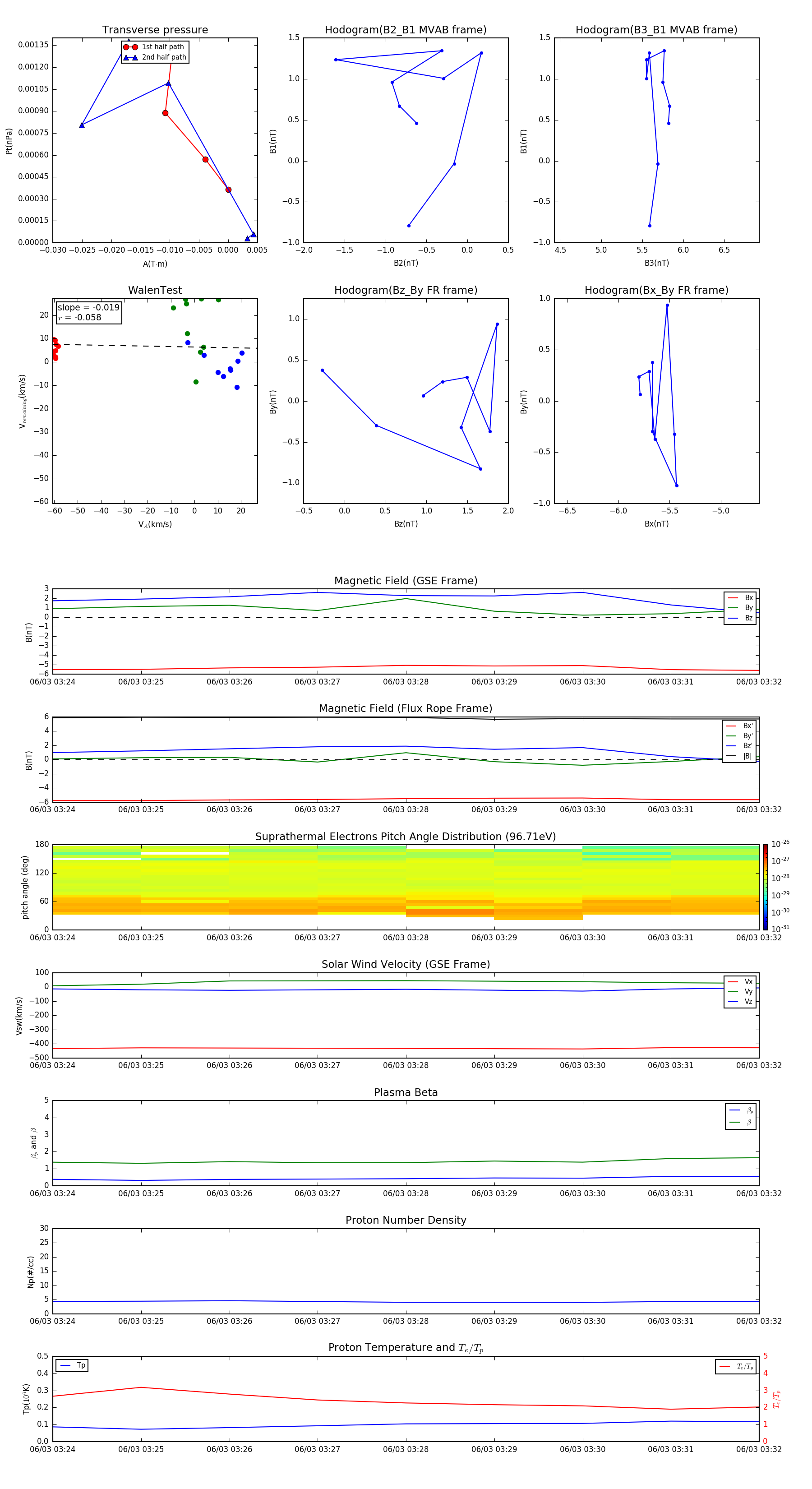The height and width of the screenshot is (1489, 812).
Task: Click 'Proton Temperature and Te/Tp' title
Action: pyautogui.click(x=406, y=1348)
